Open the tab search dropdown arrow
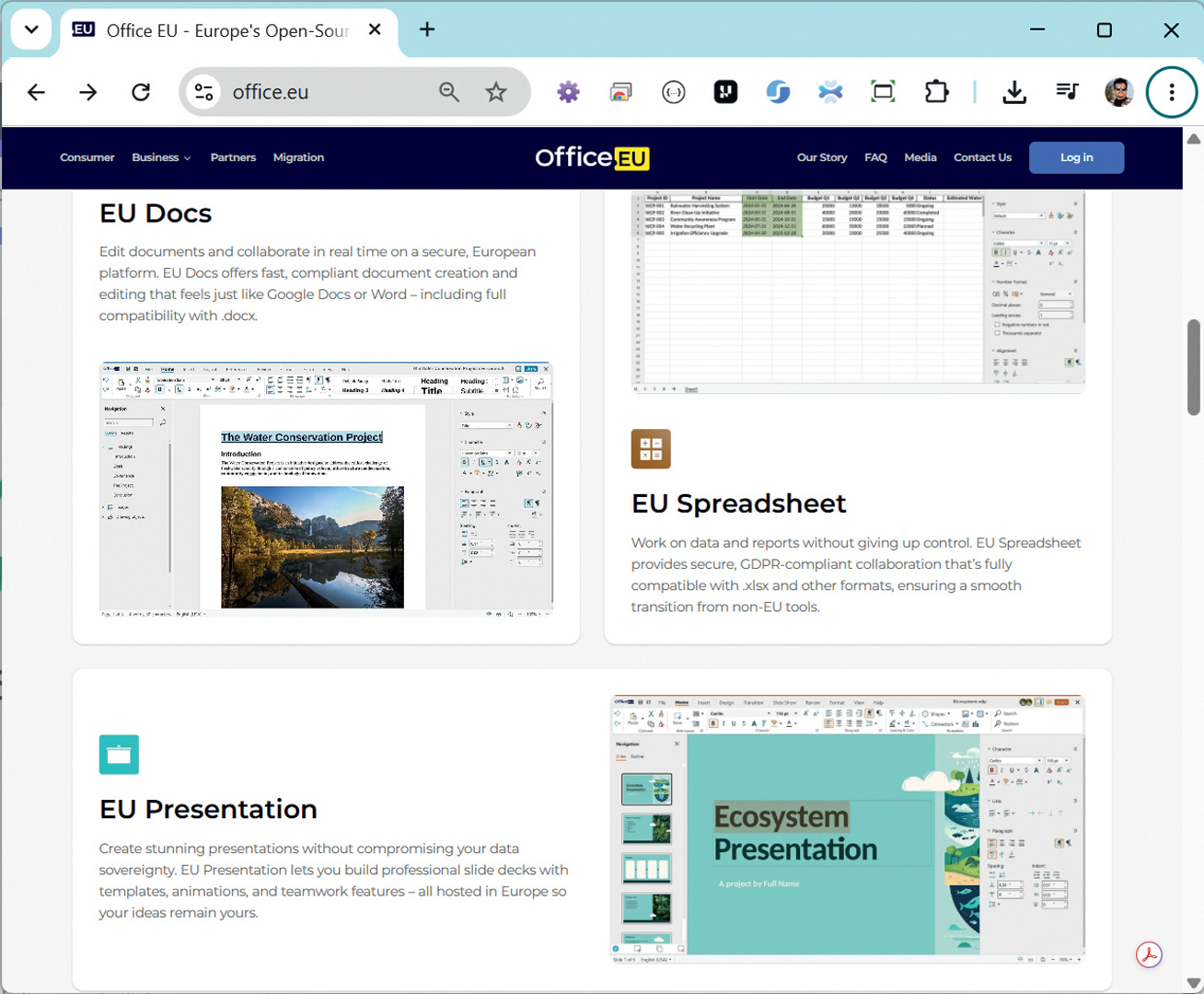The height and width of the screenshot is (994, 1204). 31,29
